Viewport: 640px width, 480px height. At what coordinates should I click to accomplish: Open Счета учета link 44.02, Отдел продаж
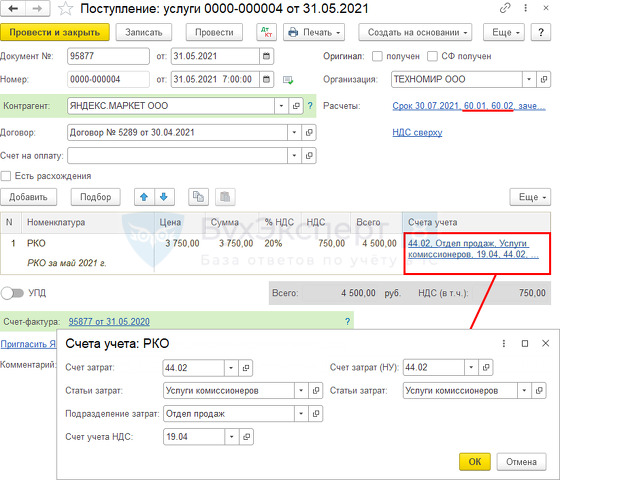coord(473,249)
